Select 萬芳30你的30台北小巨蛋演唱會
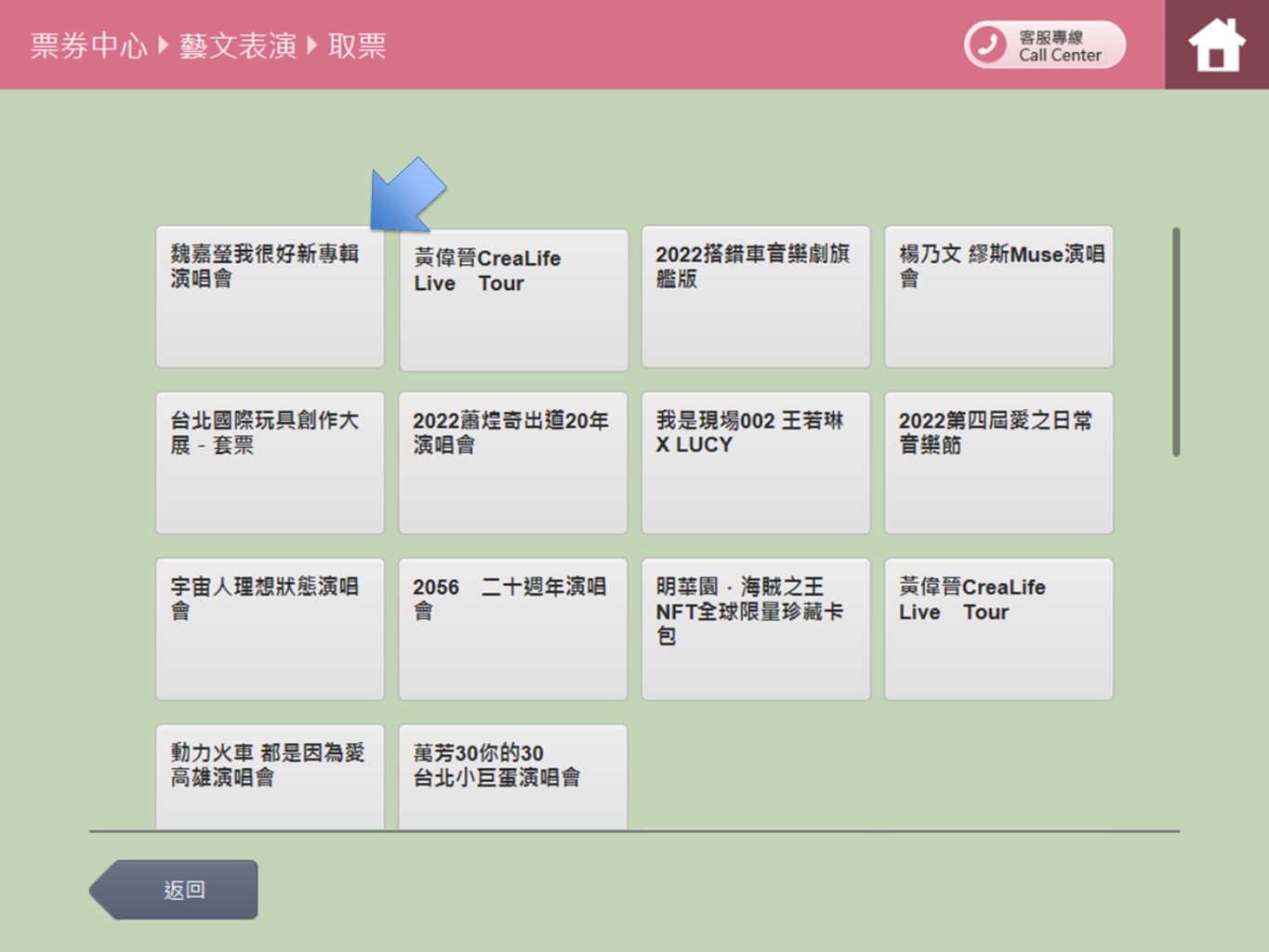This screenshot has height=952, width=1269. [x=512, y=775]
